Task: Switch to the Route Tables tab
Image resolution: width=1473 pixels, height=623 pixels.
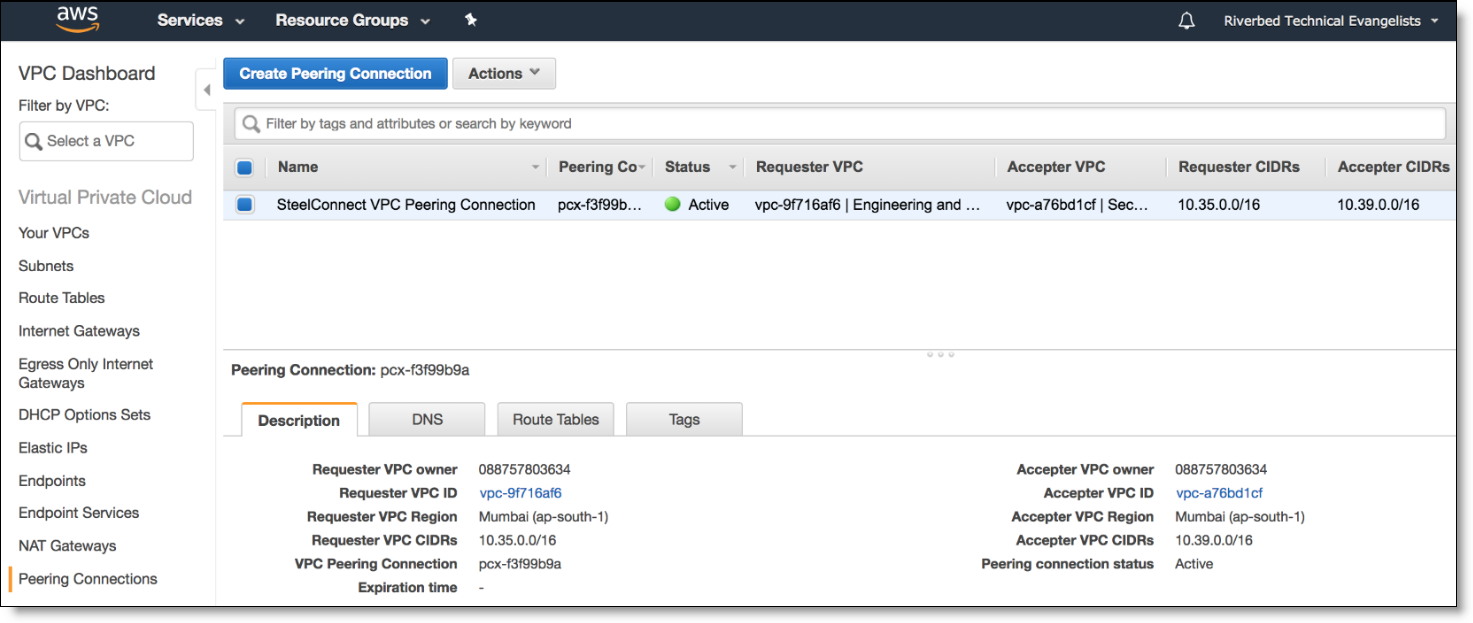Action: pos(556,419)
